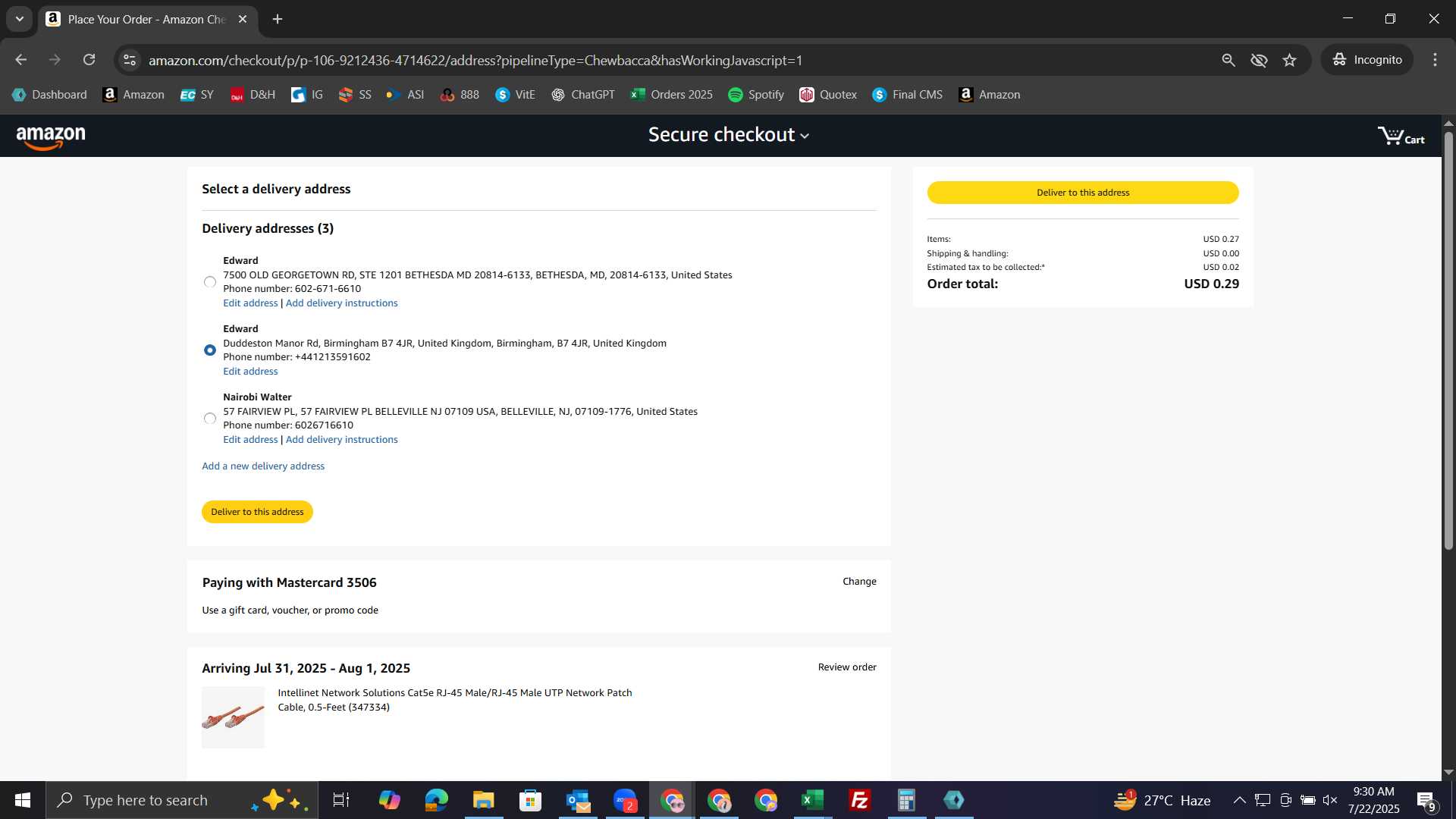Open Dashboard bookmark
1456x819 pixels.
(49, 95)
